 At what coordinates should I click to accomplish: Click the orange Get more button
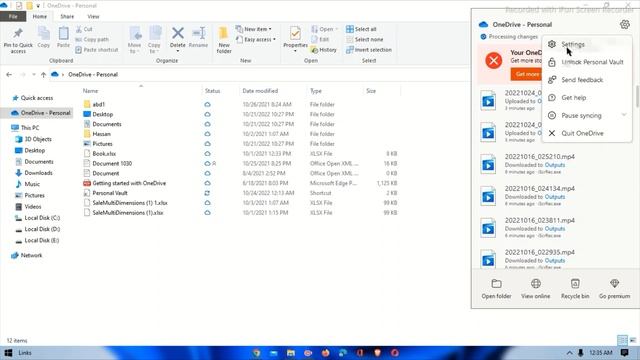(x=526, y=74)
